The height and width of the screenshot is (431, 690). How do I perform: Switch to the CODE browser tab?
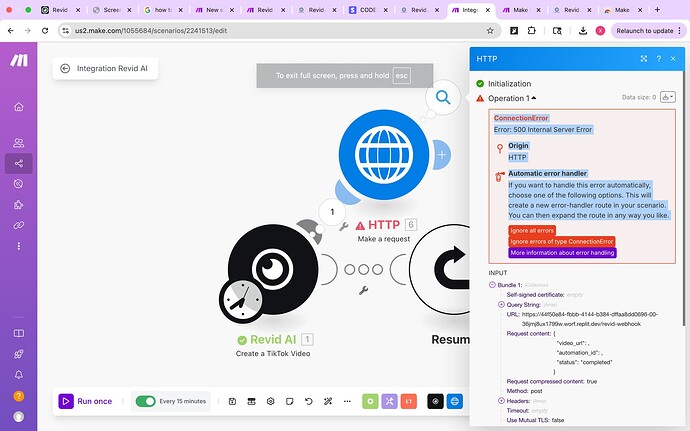pos(368,10)
